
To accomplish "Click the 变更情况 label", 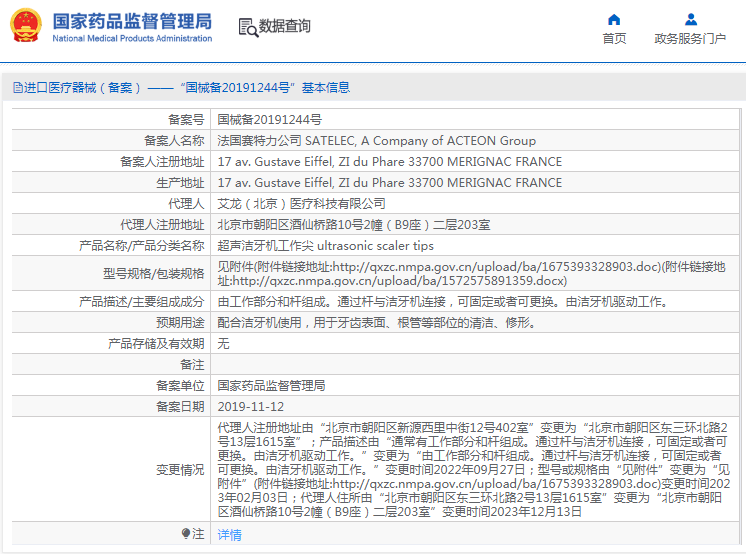I will (180, 470).
